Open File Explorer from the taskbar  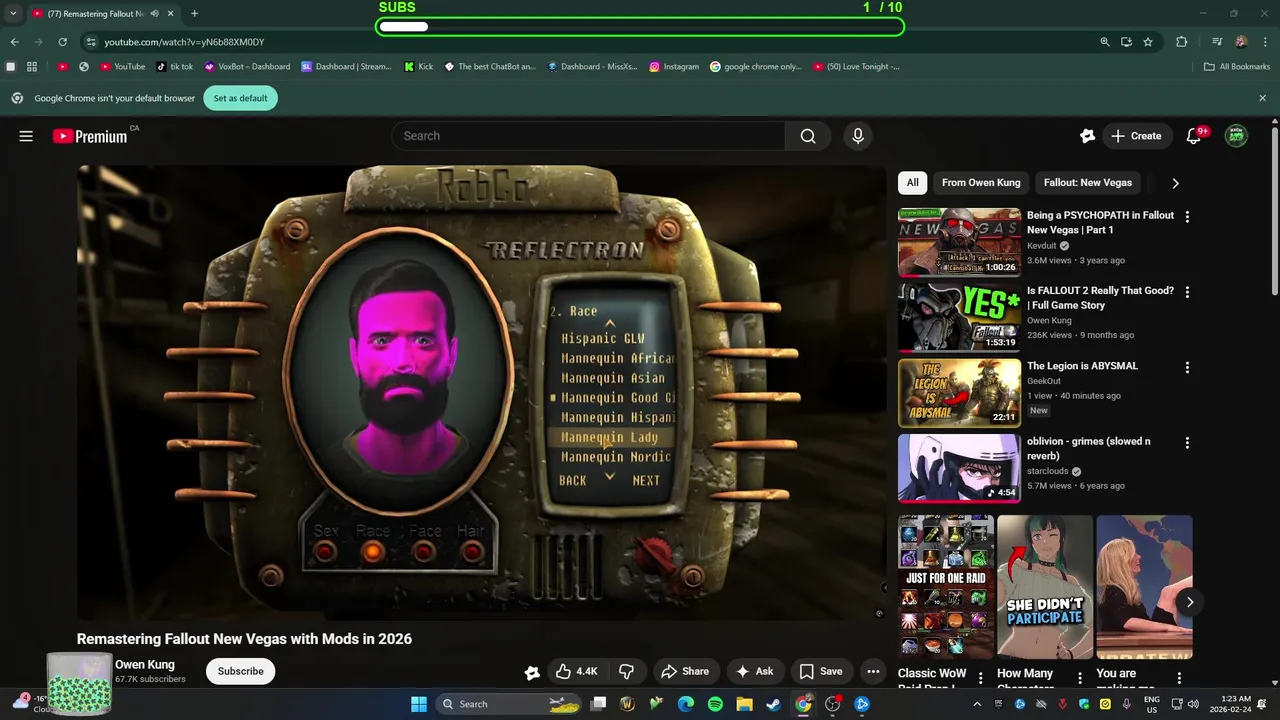(x=744, y=704)
